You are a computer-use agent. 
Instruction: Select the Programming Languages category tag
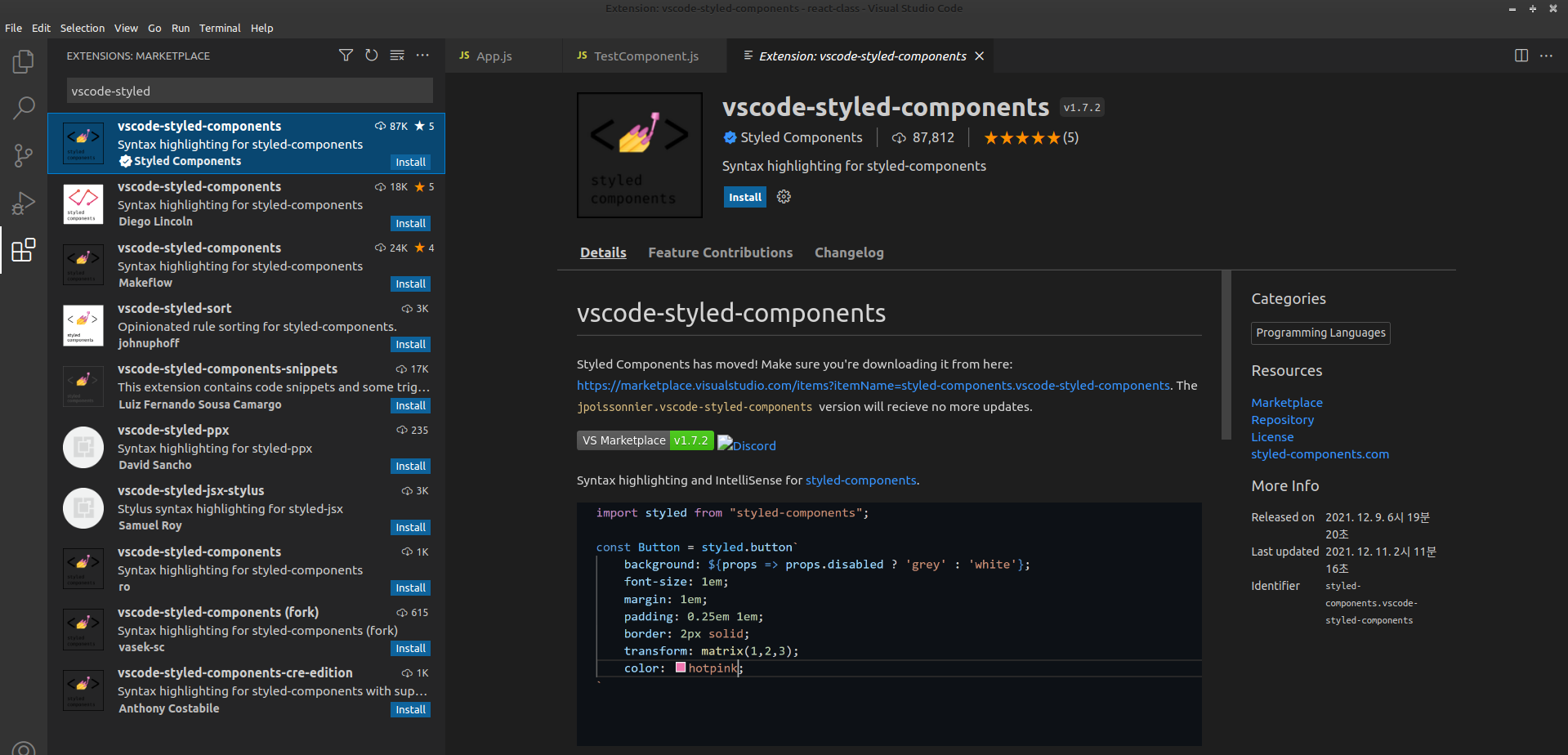[x=1320, y=333]
